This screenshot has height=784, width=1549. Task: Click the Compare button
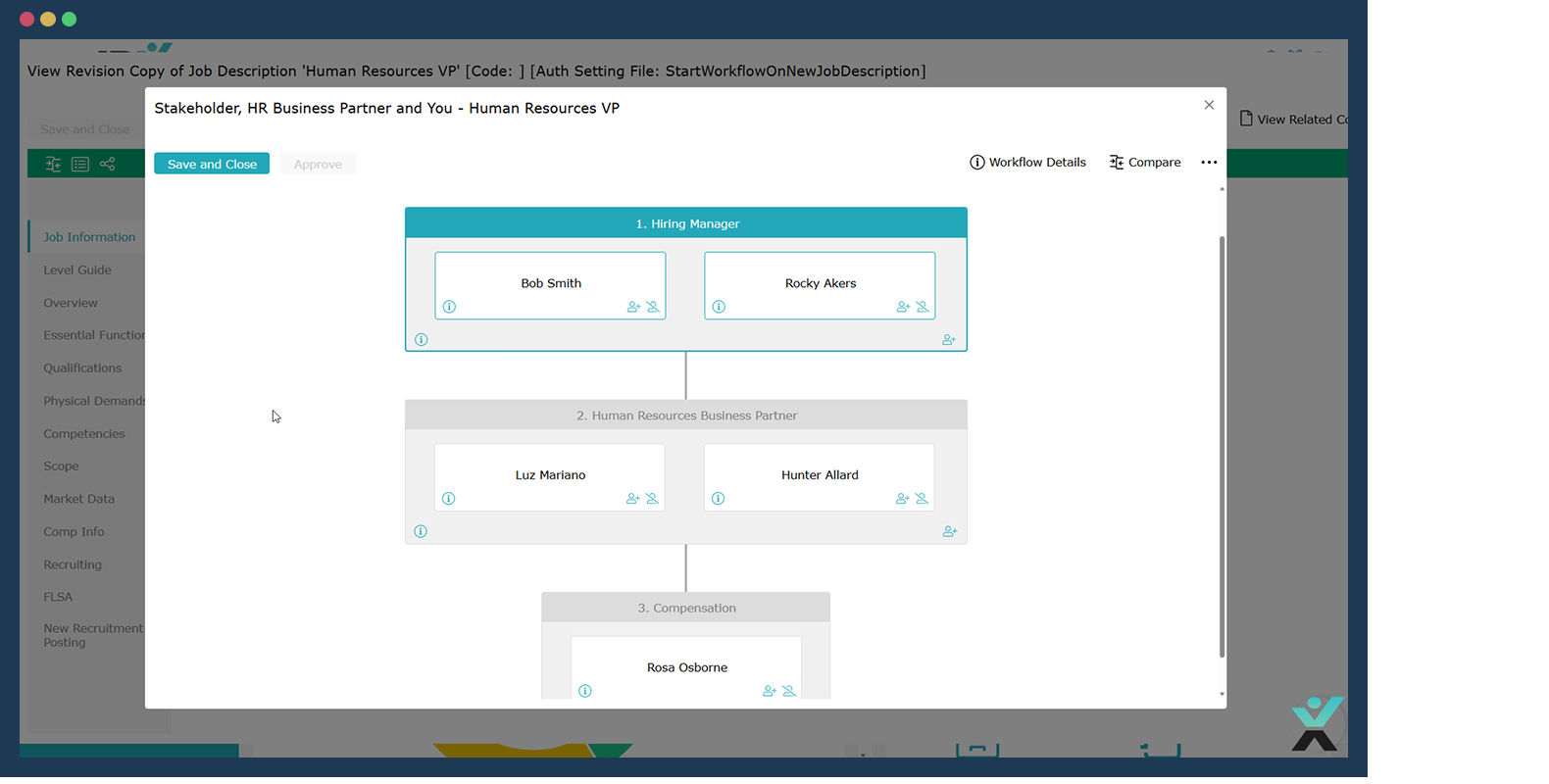click(x=1144, y=163)
